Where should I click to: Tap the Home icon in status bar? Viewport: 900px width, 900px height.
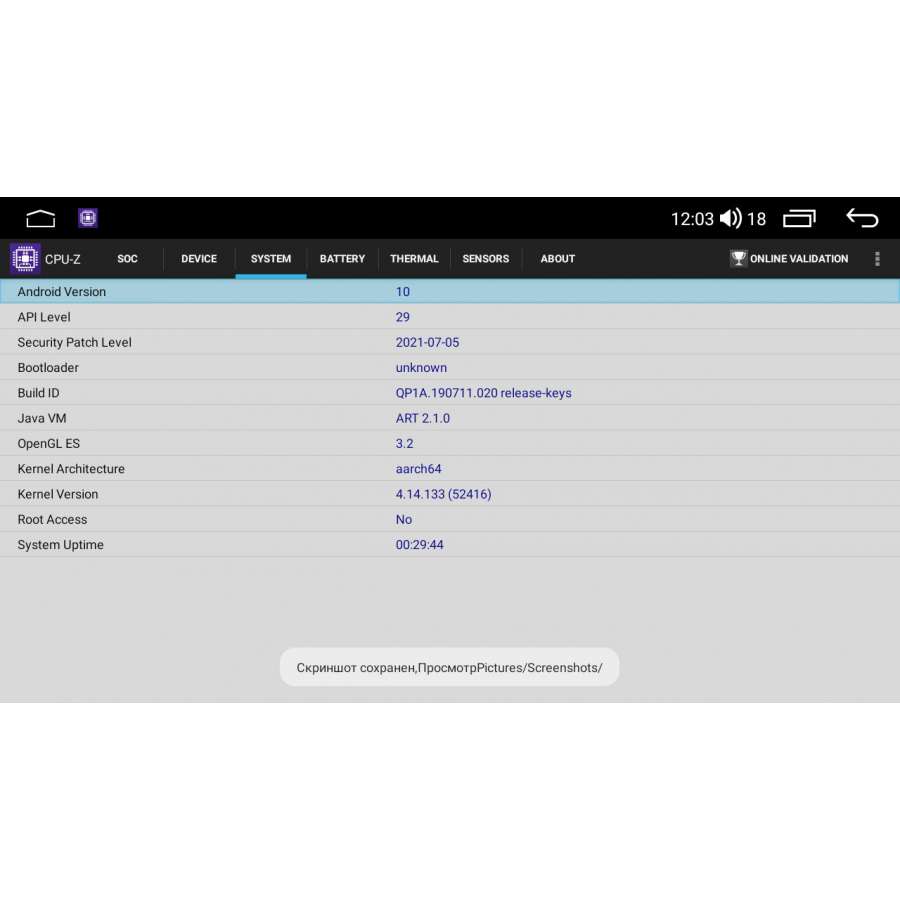[x=41, y=219]
